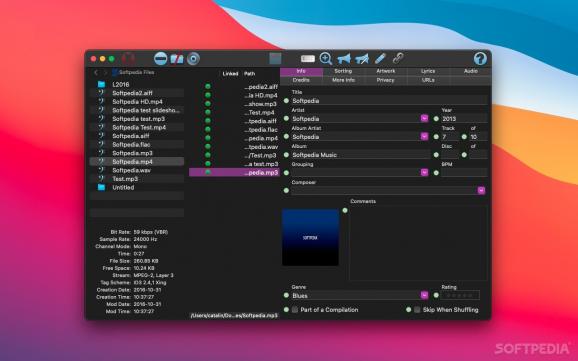Click the crossed-out megaphone icon
Image resolution: width=578 pixels, height=361 pixels.
362,59
